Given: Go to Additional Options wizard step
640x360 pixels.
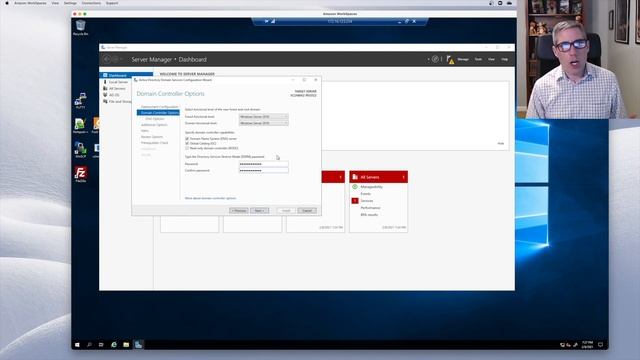Looking at the screenshot, I should pyautogui.click(x=154, y=125).
